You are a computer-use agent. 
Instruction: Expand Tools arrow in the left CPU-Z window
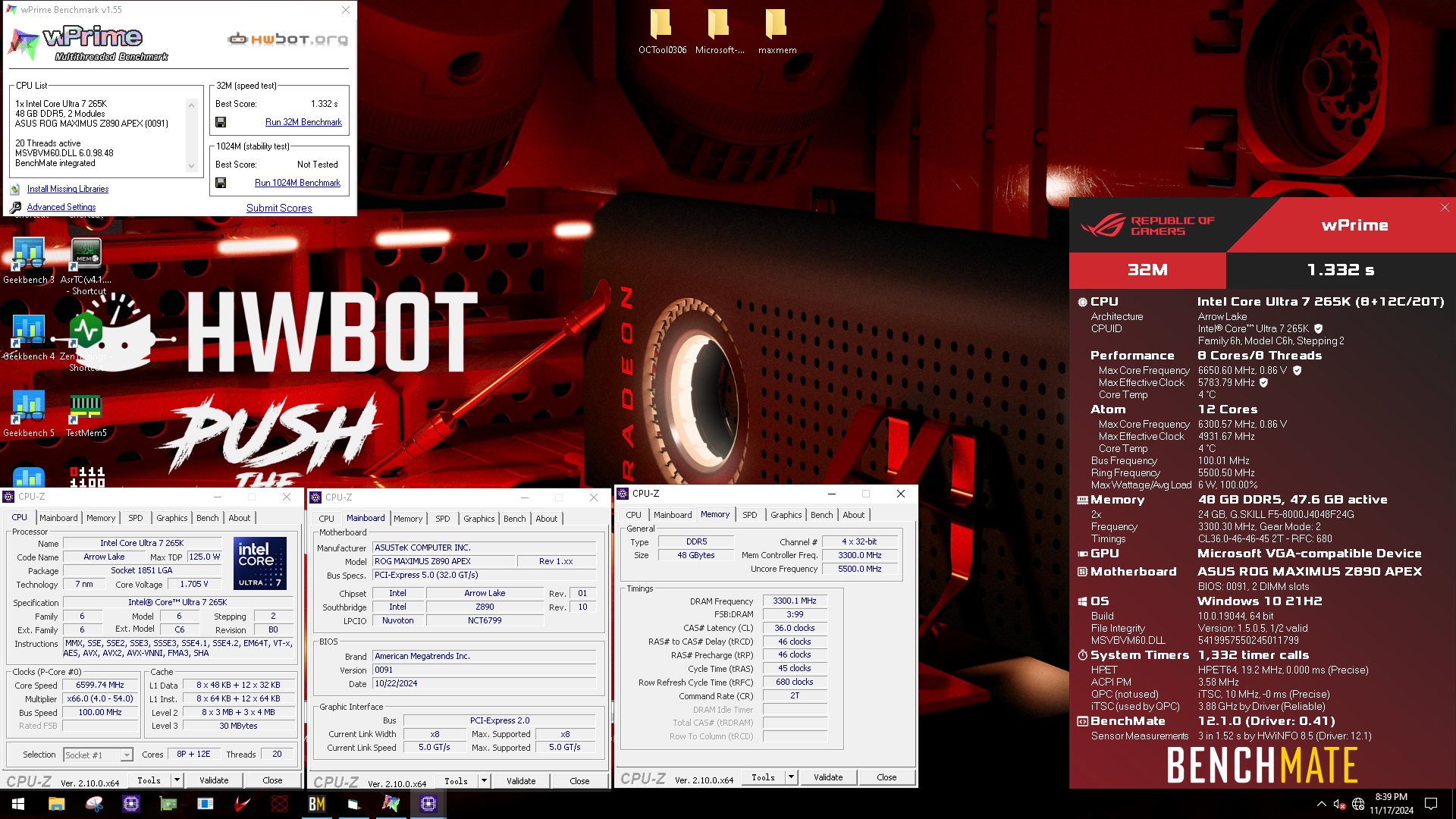coord(177,780)
